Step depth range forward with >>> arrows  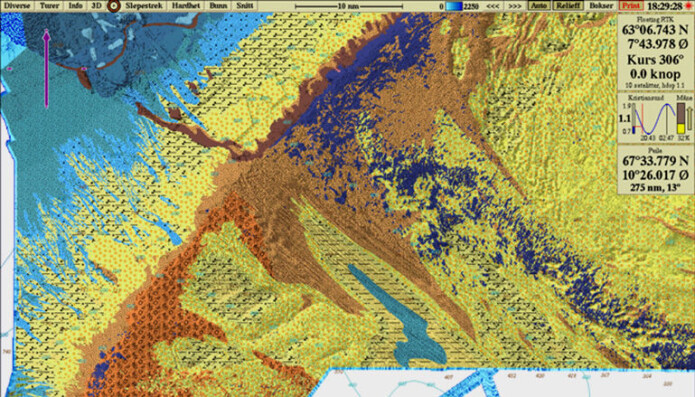(514, 6)
